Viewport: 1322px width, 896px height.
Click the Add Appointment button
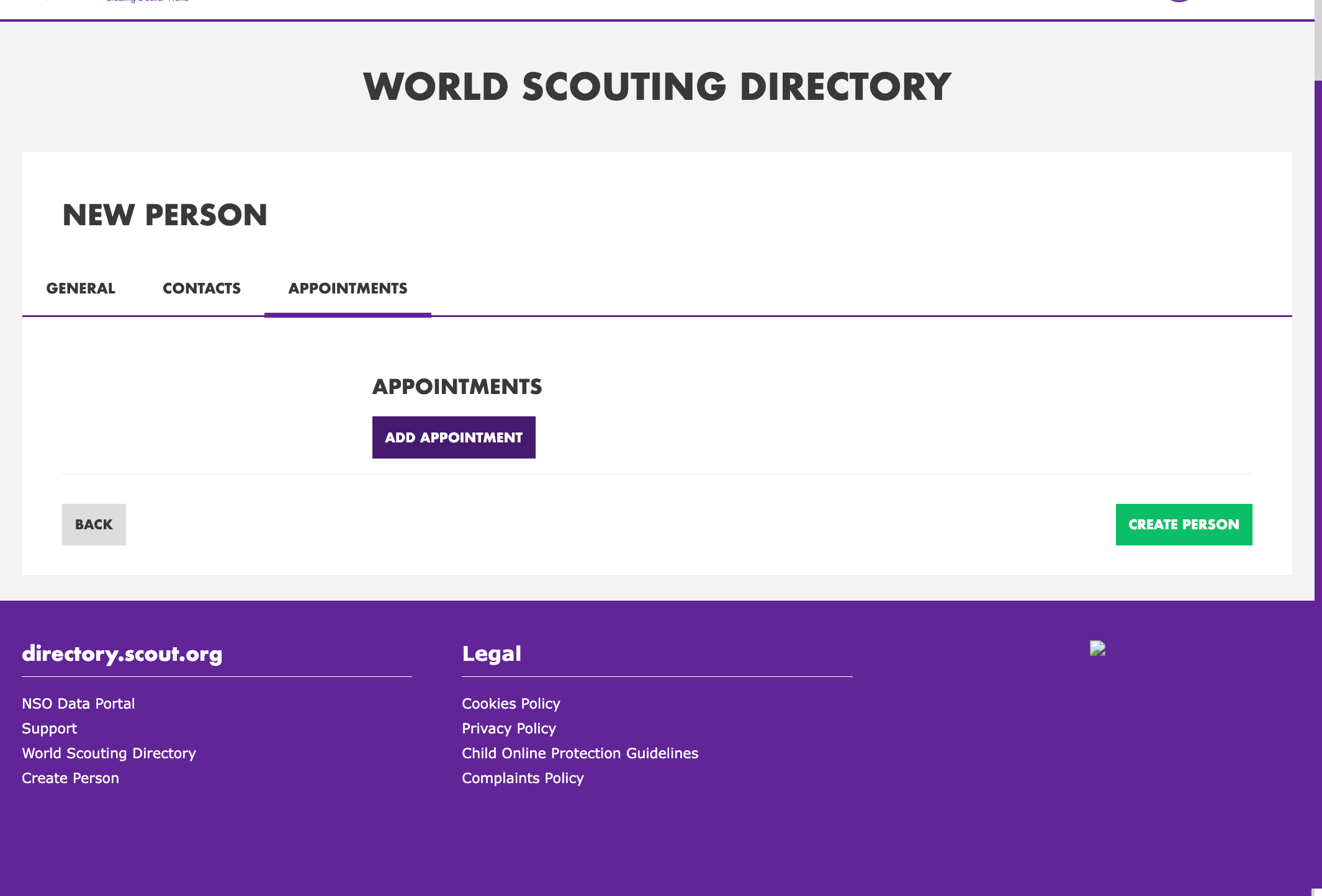(x=454, y=437)
